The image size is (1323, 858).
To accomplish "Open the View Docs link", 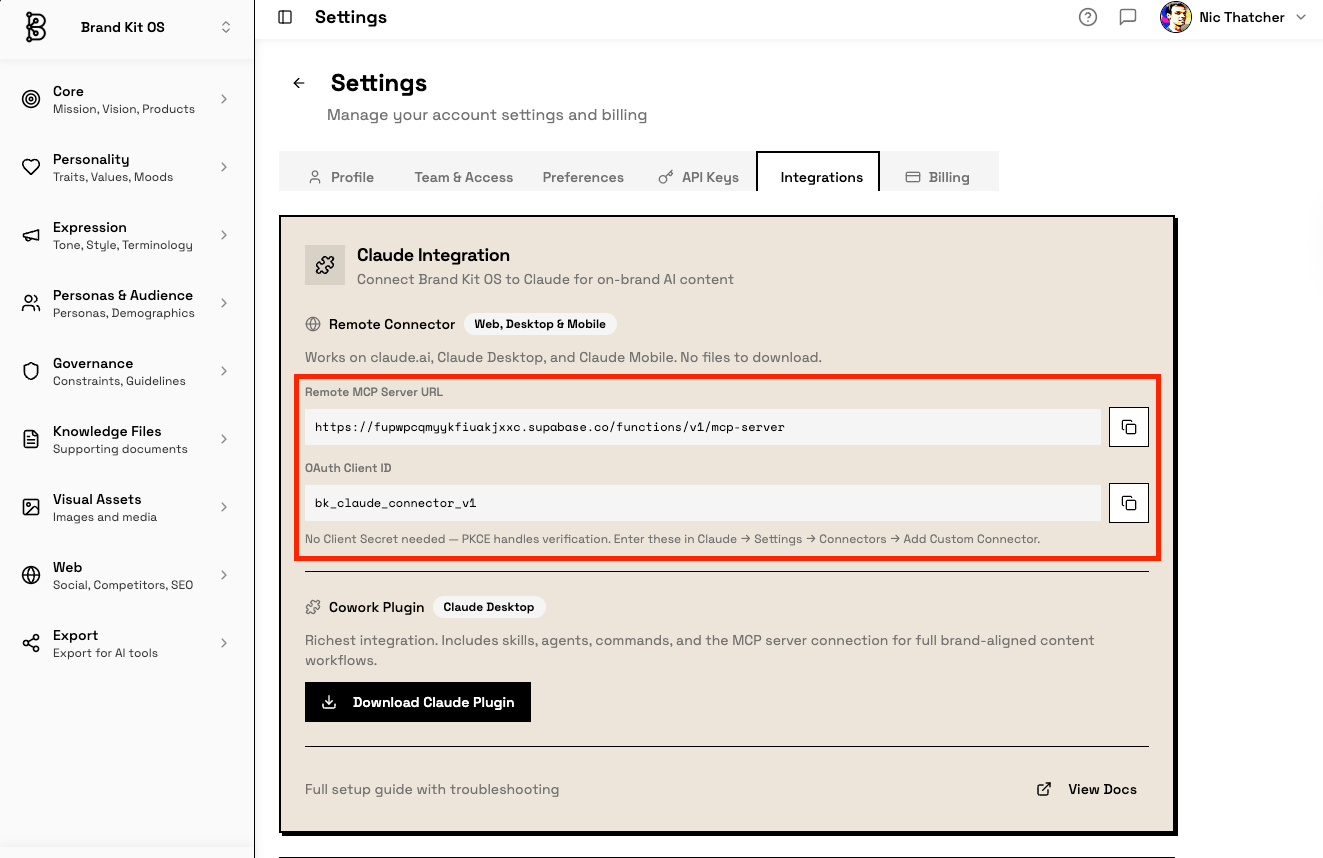I will coord(1088,789).
